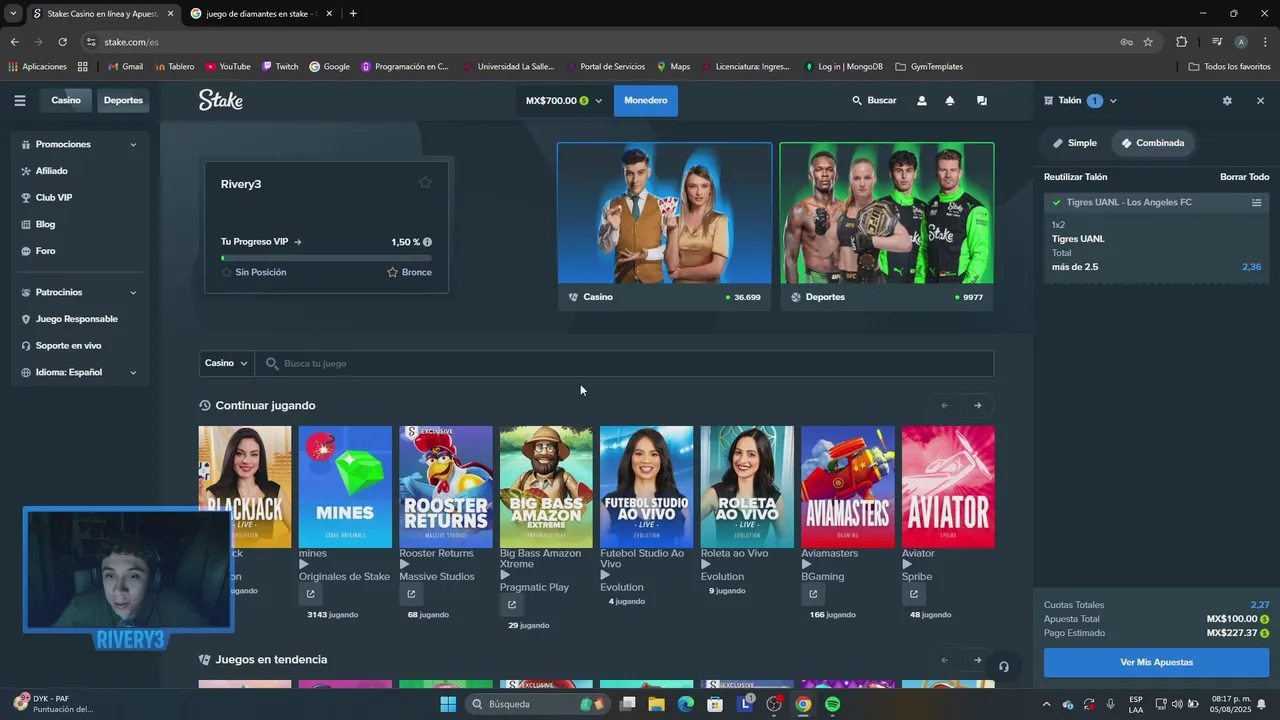Screen dimensions: 1280x720
Task: Open external link icon under Big Bass Amazon
Action: tap(512, 605)
